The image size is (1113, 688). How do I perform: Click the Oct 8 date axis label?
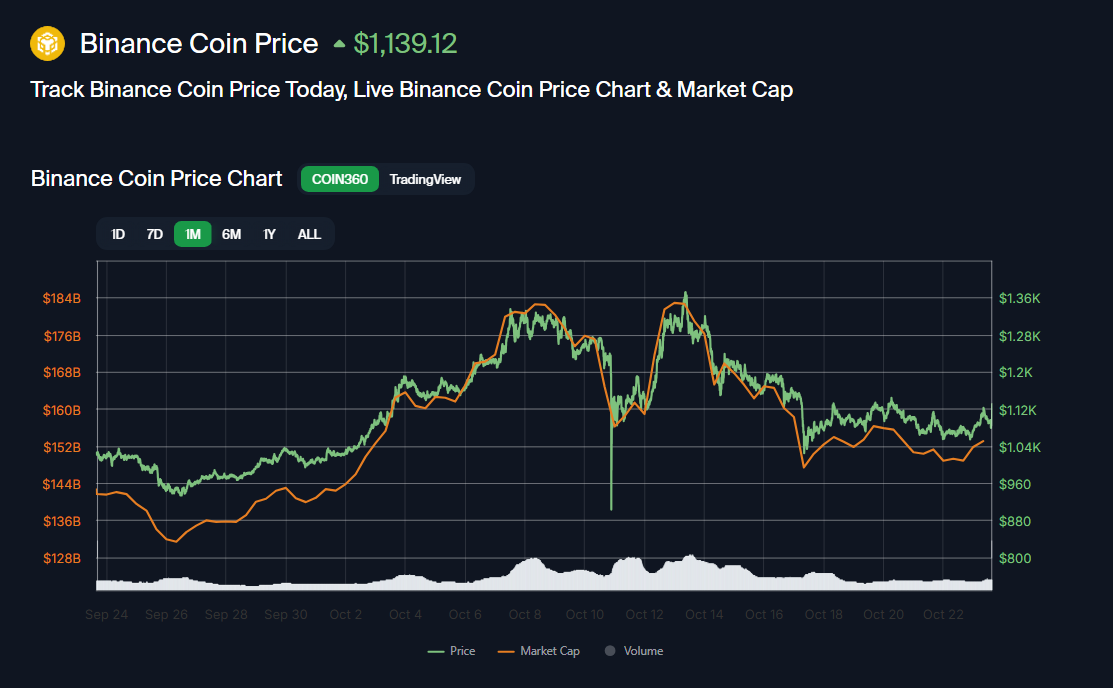pos(525,614)
